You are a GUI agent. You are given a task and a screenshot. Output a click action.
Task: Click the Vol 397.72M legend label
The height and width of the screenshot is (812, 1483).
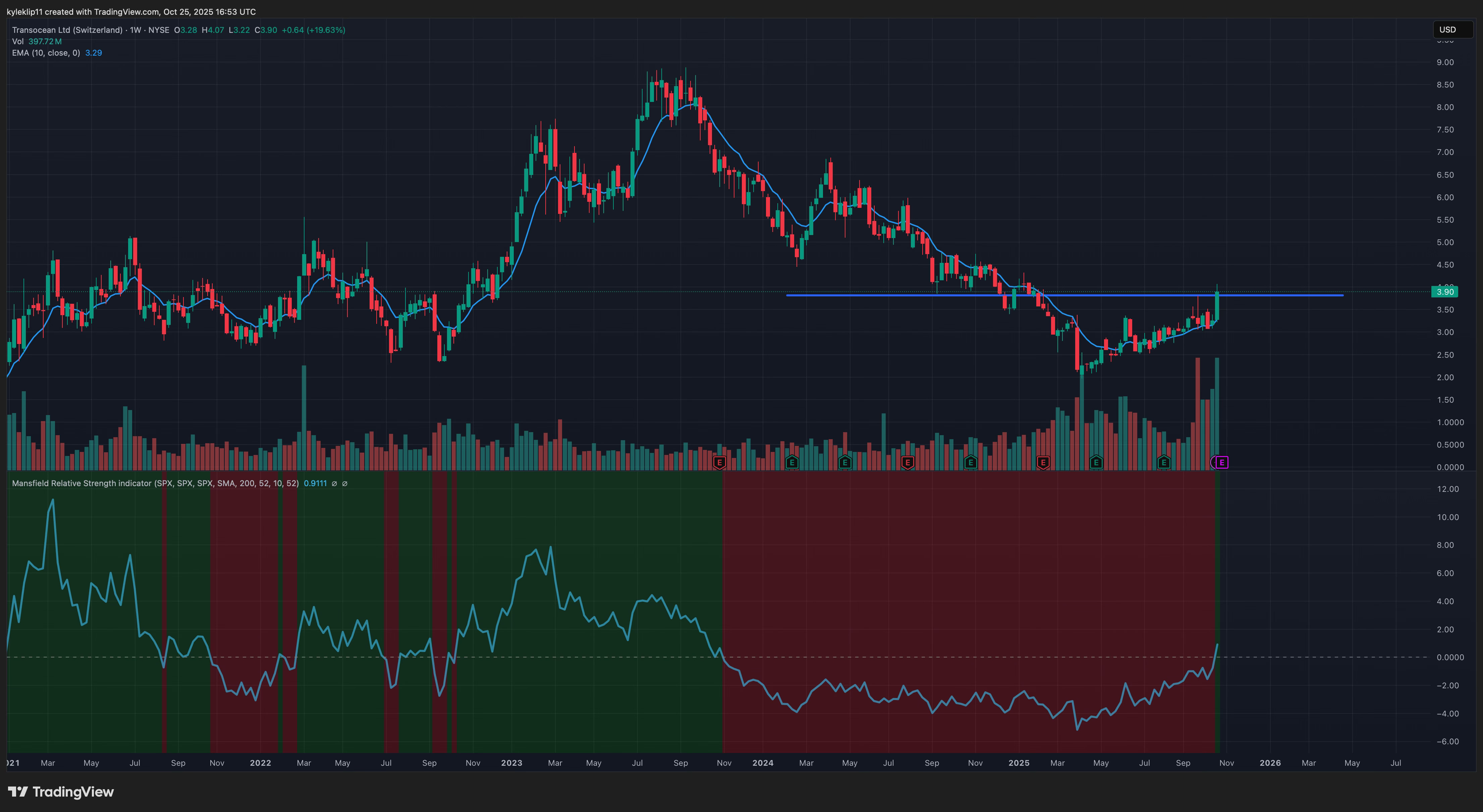(37, 42)
